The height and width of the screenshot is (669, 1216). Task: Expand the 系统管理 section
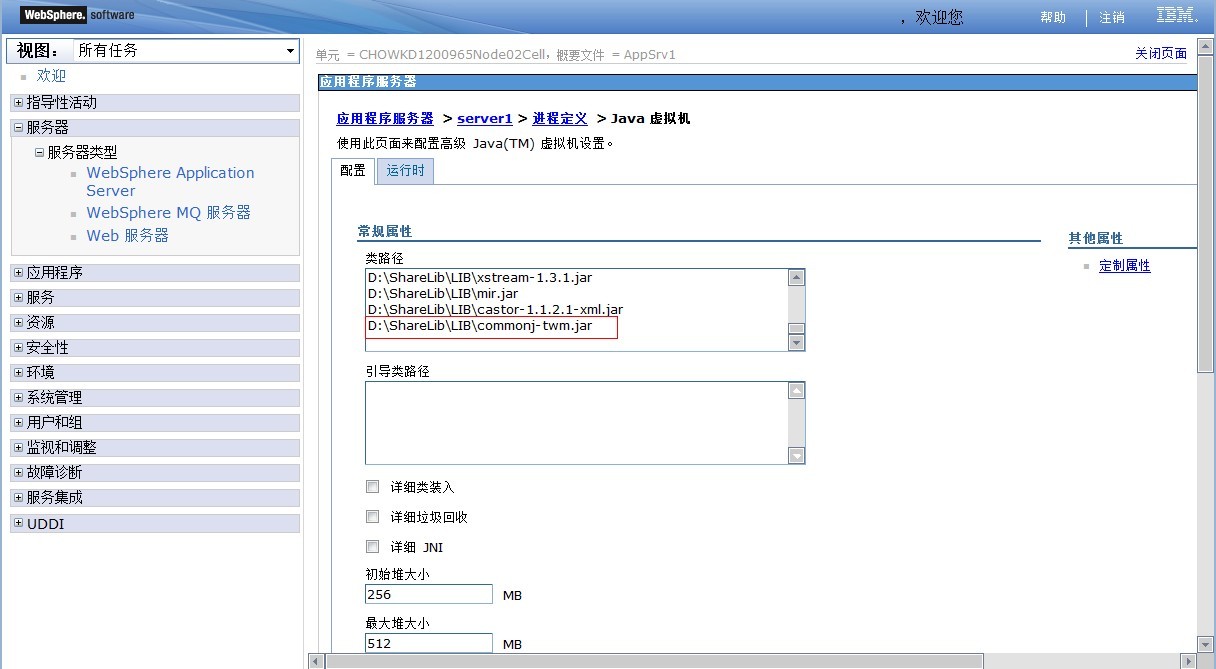point(19,398)
